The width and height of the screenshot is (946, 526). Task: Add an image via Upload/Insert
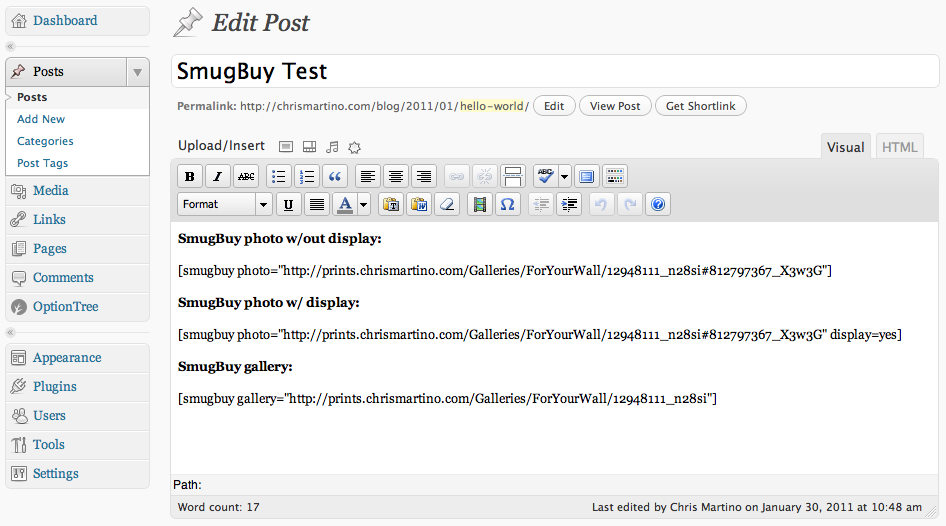[x=286, y=147]
